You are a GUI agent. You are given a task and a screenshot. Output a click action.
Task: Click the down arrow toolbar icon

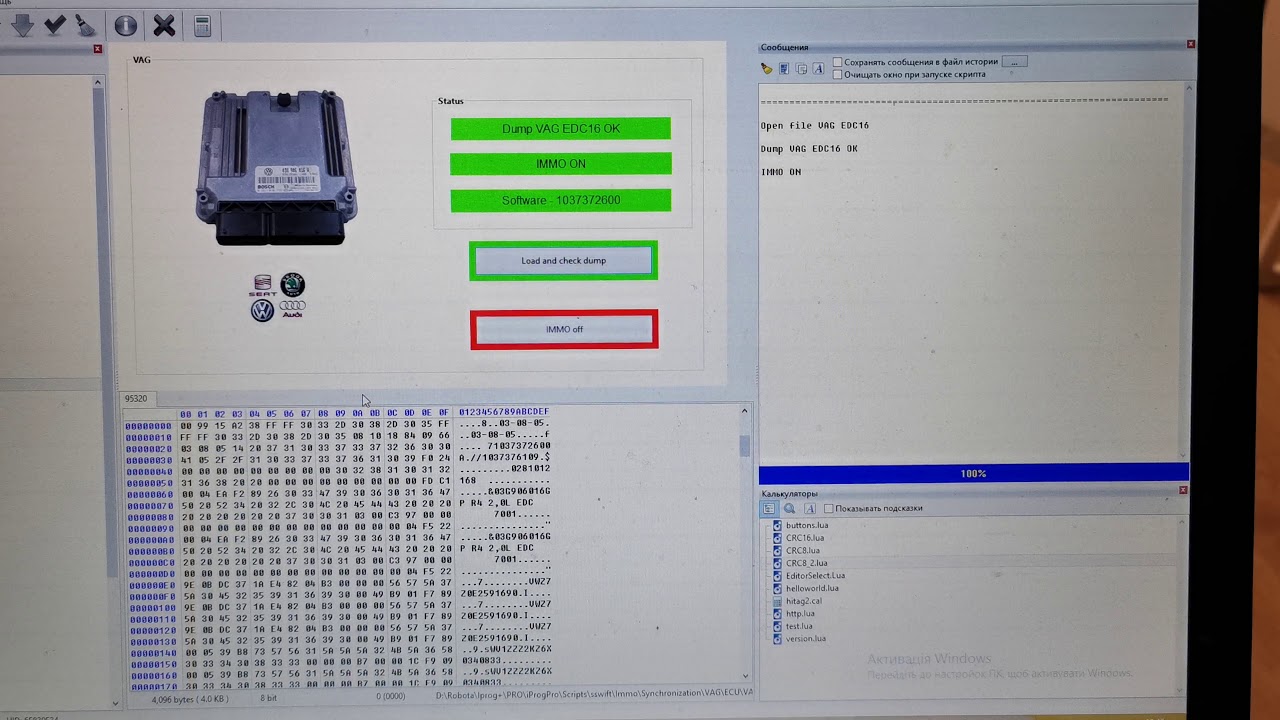[21, 26]
